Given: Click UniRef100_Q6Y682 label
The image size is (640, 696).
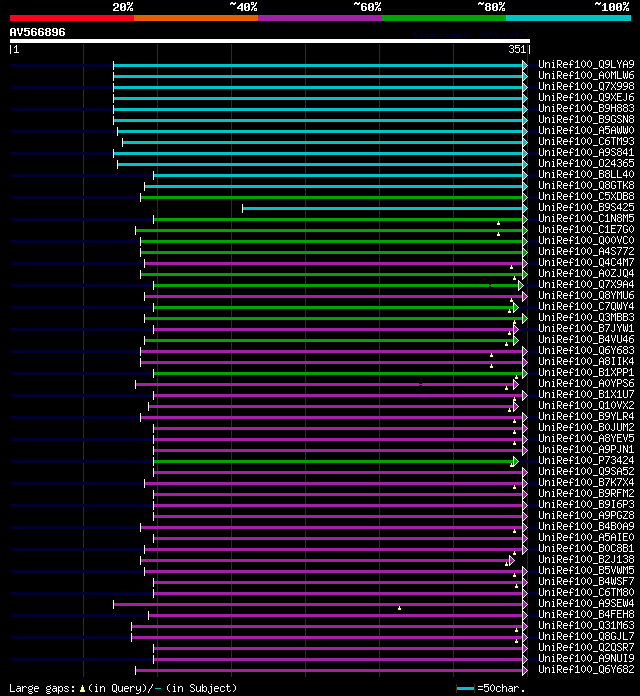Looking at the screenshot, I should (586, 669).
